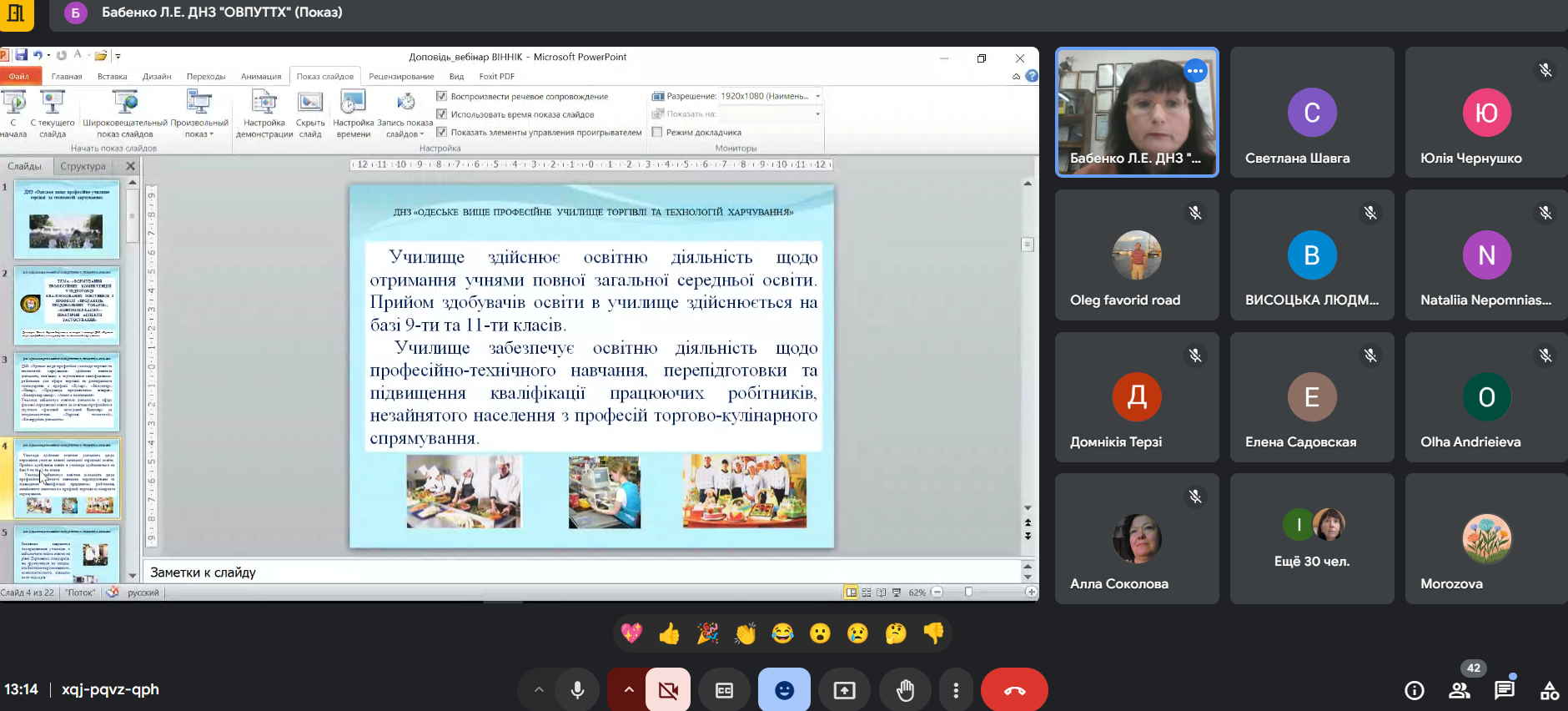The image size is (1568, 711).
Task: Open participants list showing 42
Action: click(x=1460, y=690)
